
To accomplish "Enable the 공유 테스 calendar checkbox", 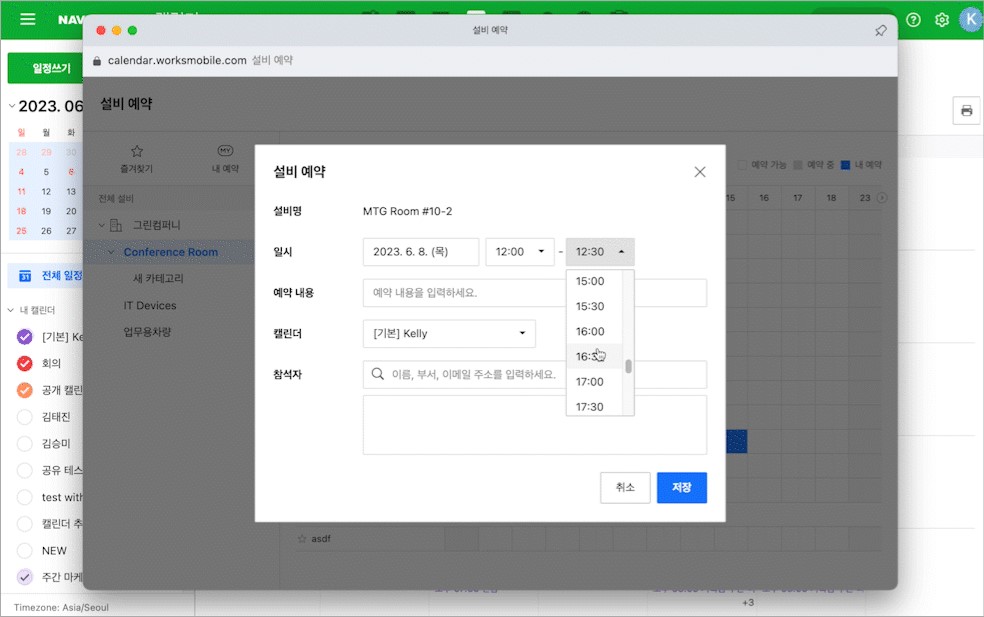I will pos(24,470).
